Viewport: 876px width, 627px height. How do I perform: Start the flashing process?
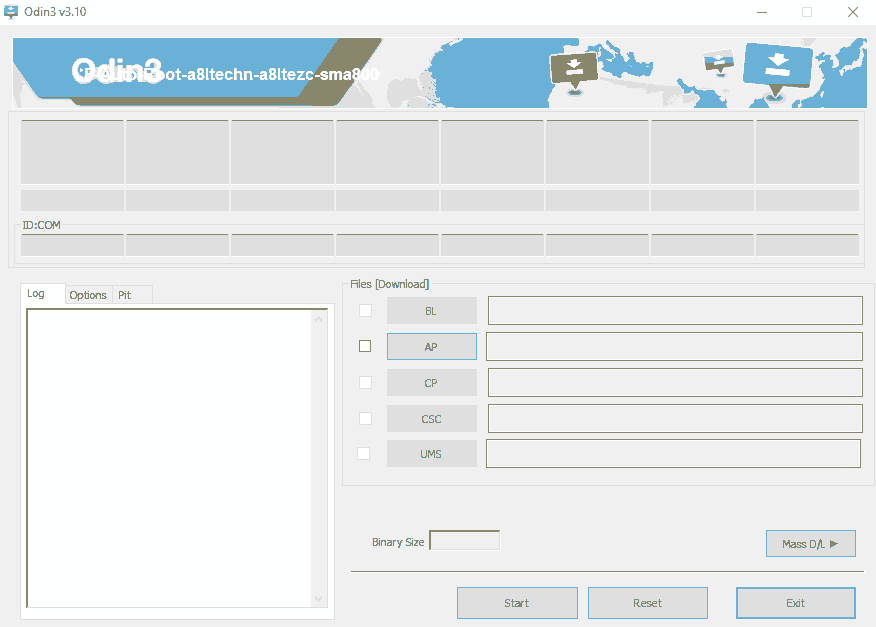tap(517, 603)
